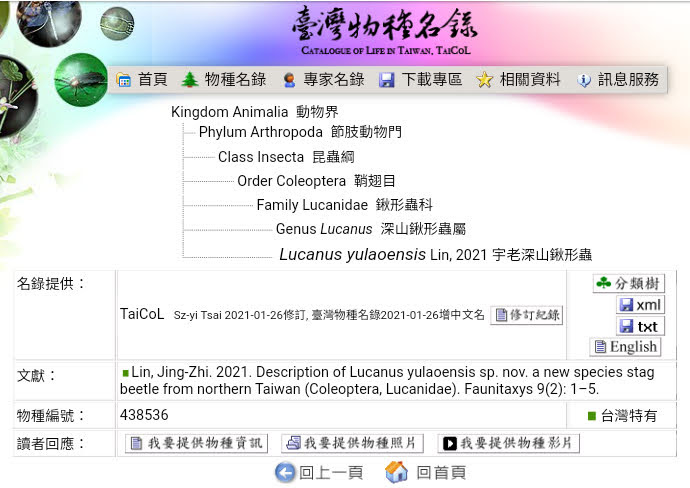This screenshot has width=690, height=488.
Task: Click 我要提供物種資訊 to submit species info
Action: point(198,443)
